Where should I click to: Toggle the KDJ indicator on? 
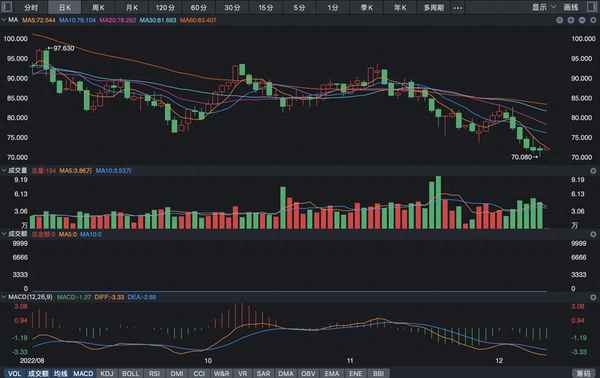pos(106,373)
